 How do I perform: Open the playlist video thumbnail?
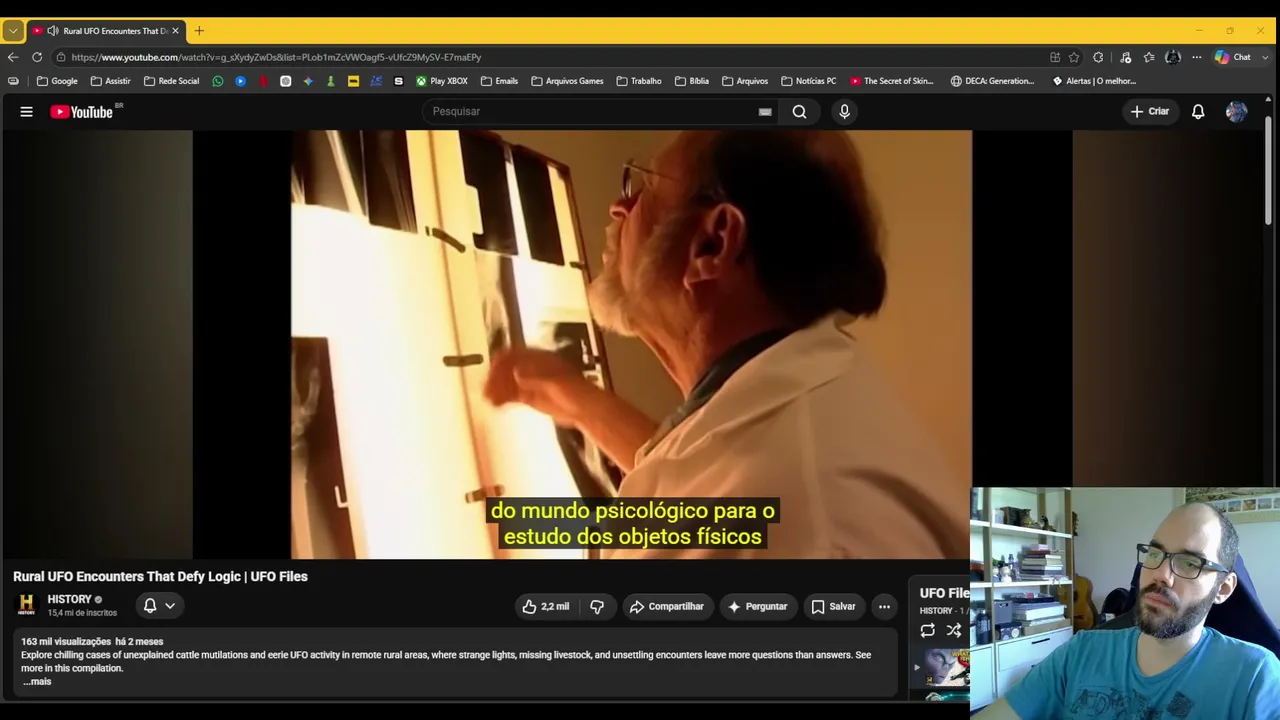[946, 668]
